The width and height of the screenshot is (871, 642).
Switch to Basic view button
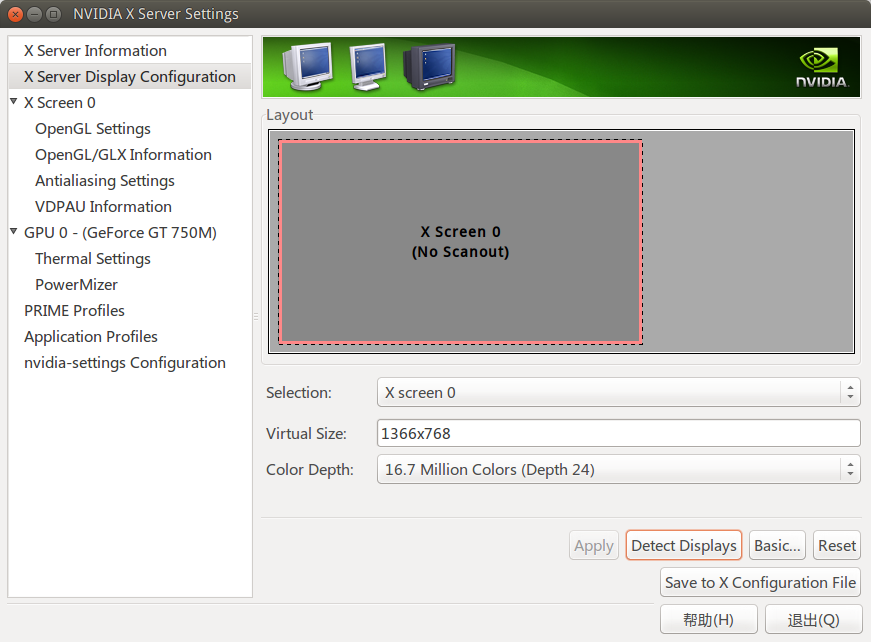point(777,546)
